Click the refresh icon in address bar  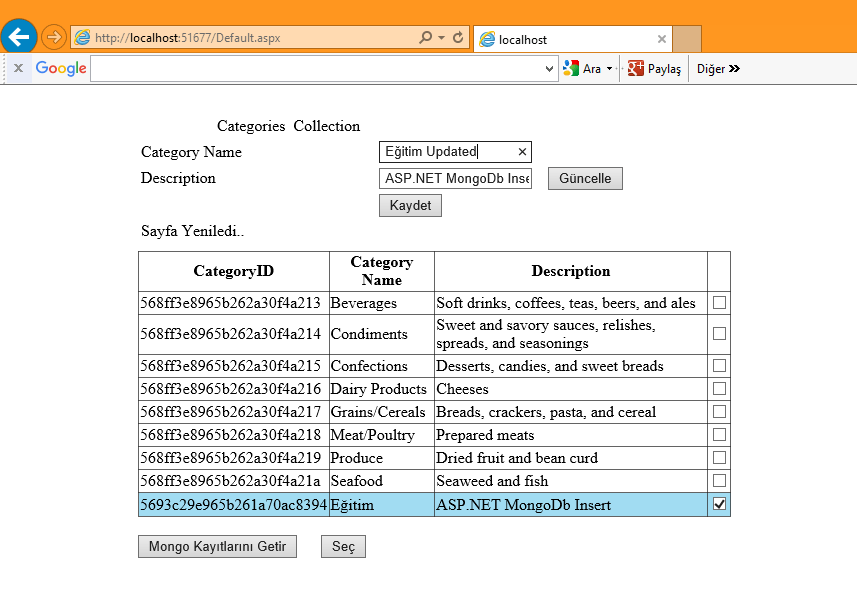(458, 38)
